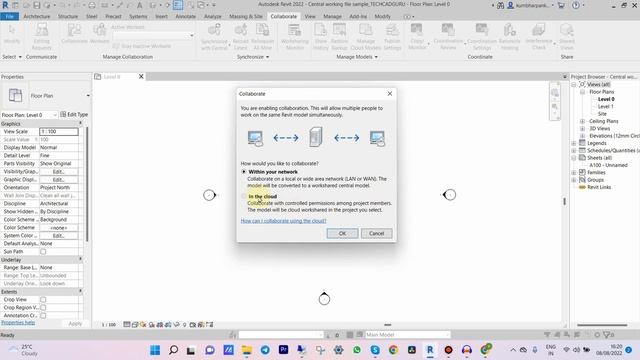Image resolution: width=640 pixels, height=360 pixels.
Task: Close the Collaborate dialog with the X
Action: [x=390, y=94]
